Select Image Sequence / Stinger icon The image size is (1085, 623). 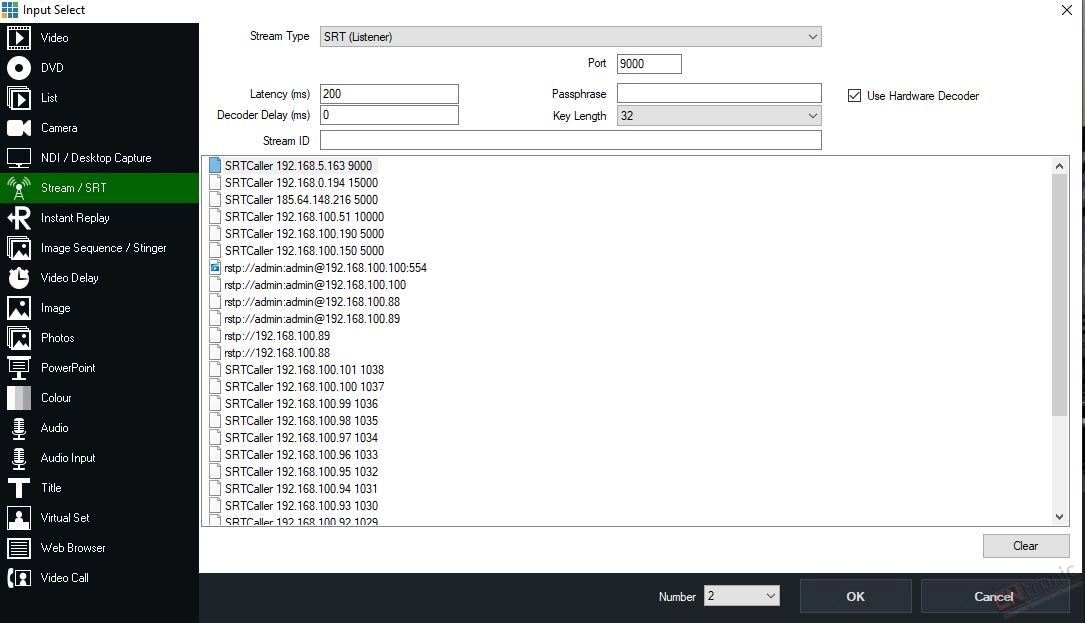[19, 248]
